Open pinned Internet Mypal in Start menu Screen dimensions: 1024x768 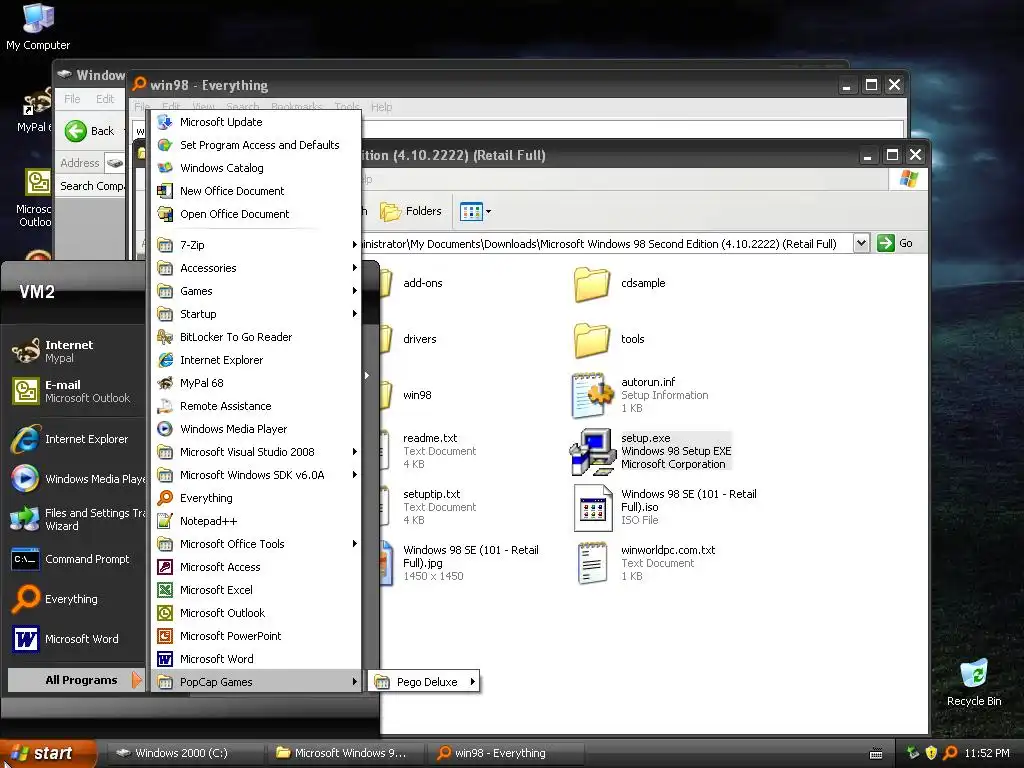click(75, 351)
